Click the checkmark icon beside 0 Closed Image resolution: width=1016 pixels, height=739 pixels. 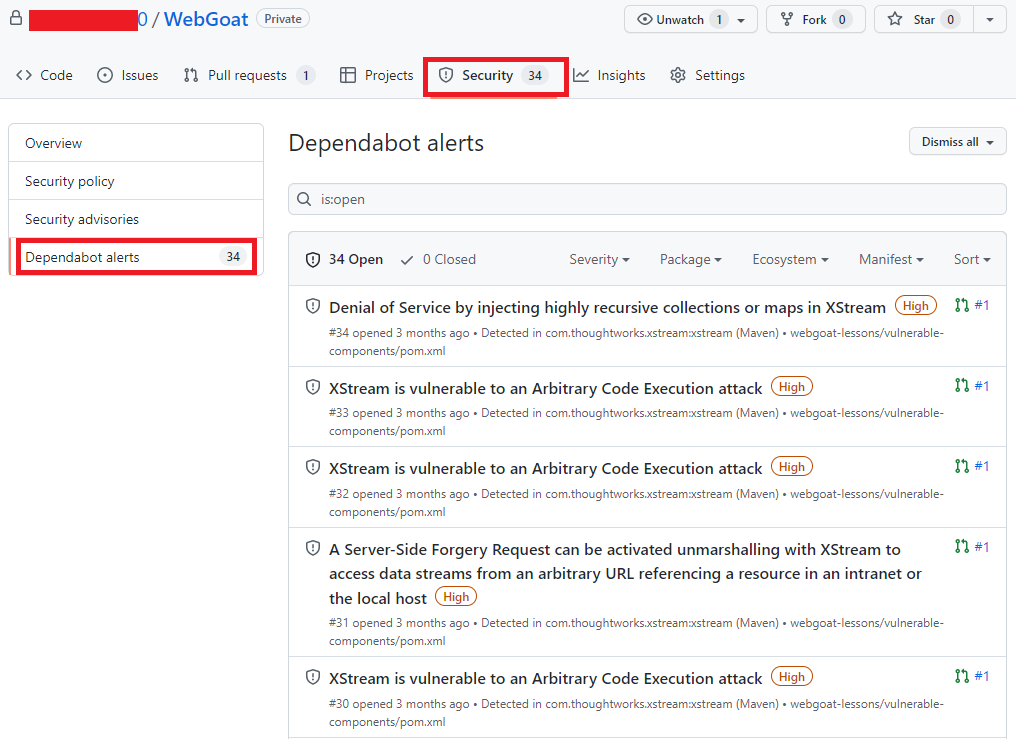coord(407,260)
